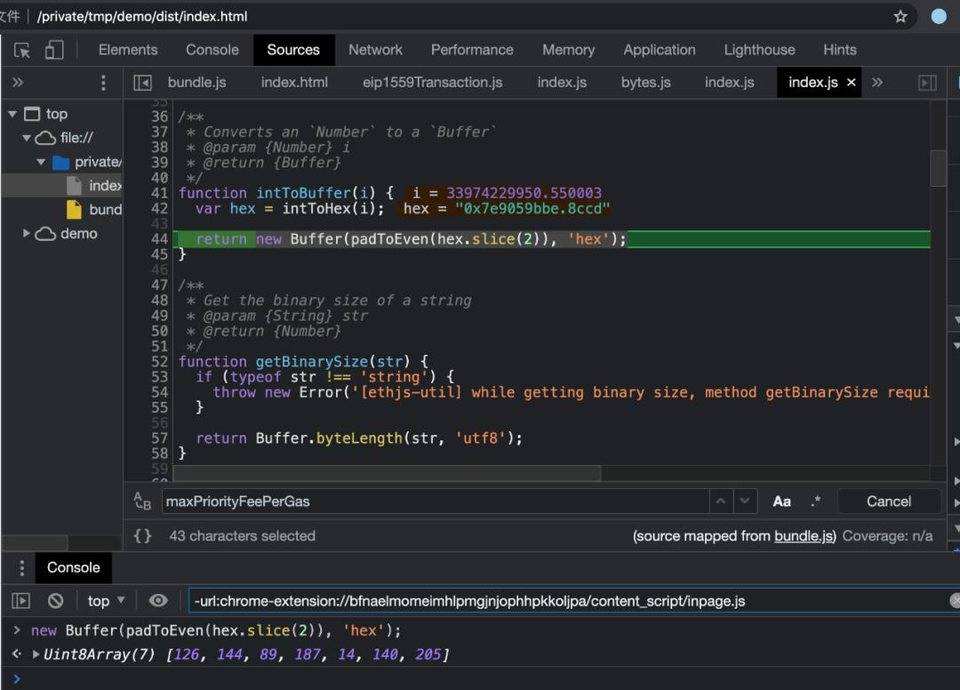Click the address bar URL
The height and width of the screenshot is (690, 960).
142,17
